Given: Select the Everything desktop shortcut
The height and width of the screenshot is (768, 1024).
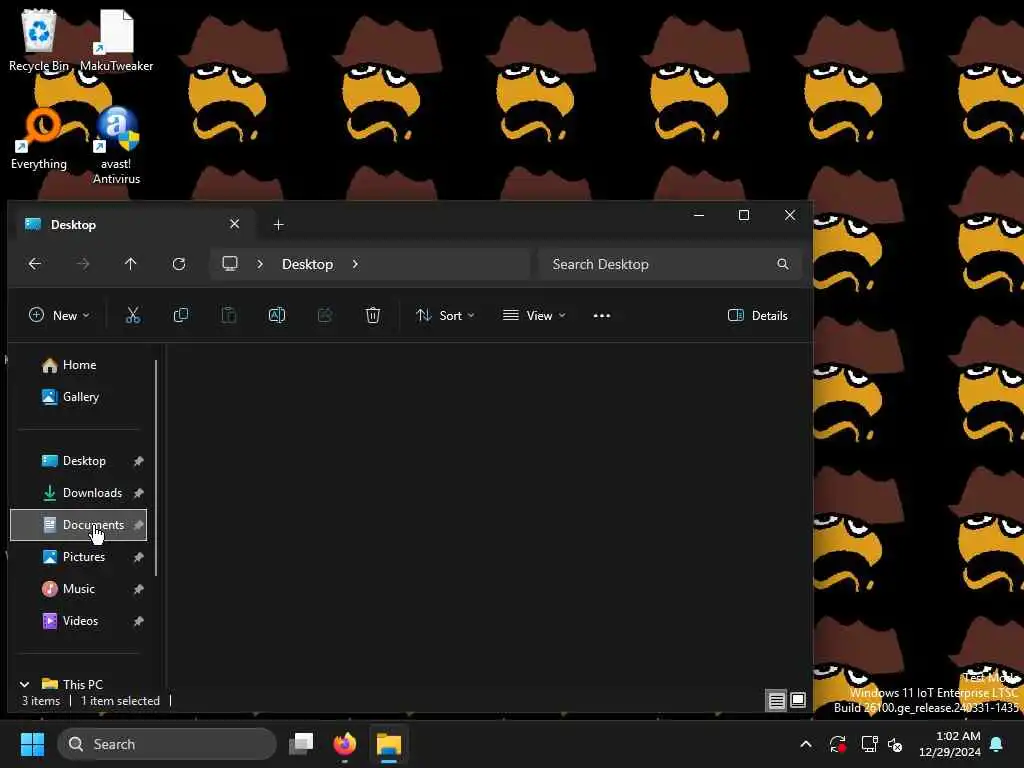Looking at the screenshot, I should pos(39,139).
